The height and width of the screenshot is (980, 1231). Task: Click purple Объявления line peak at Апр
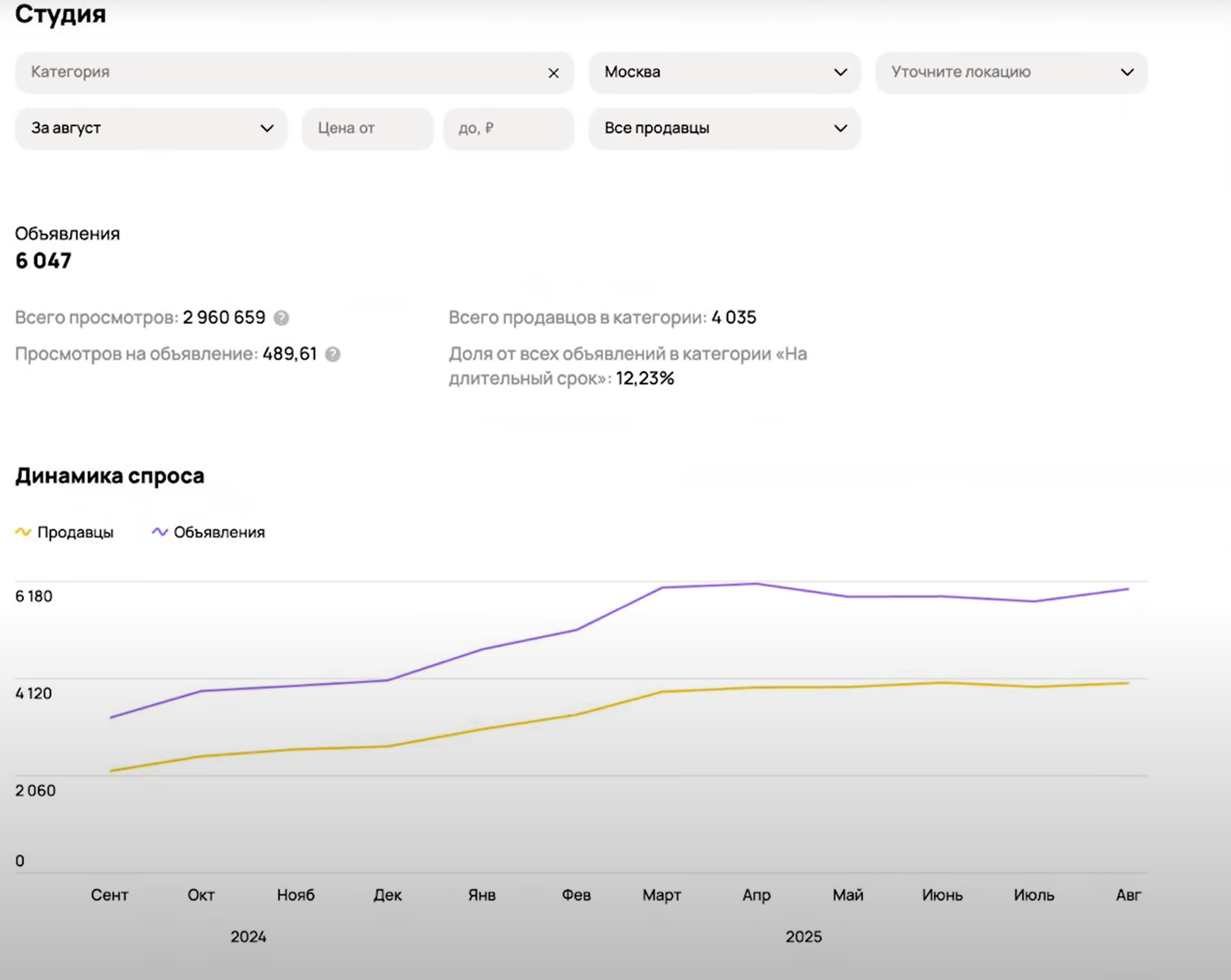point(756,584)
